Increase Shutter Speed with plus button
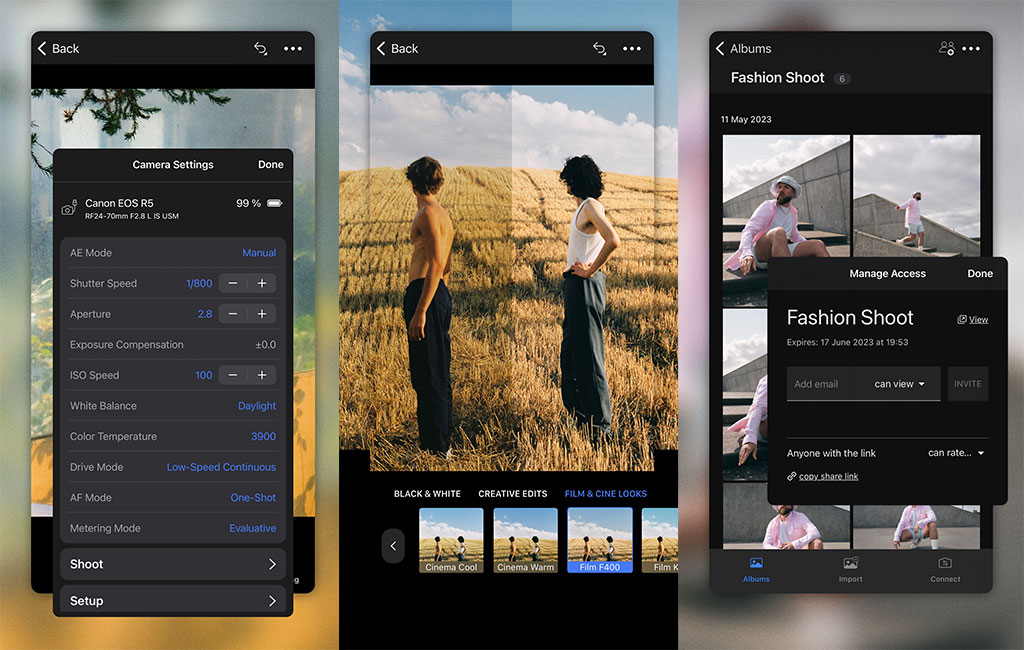This screenshot has width=1024, height=650. (262, 283)
